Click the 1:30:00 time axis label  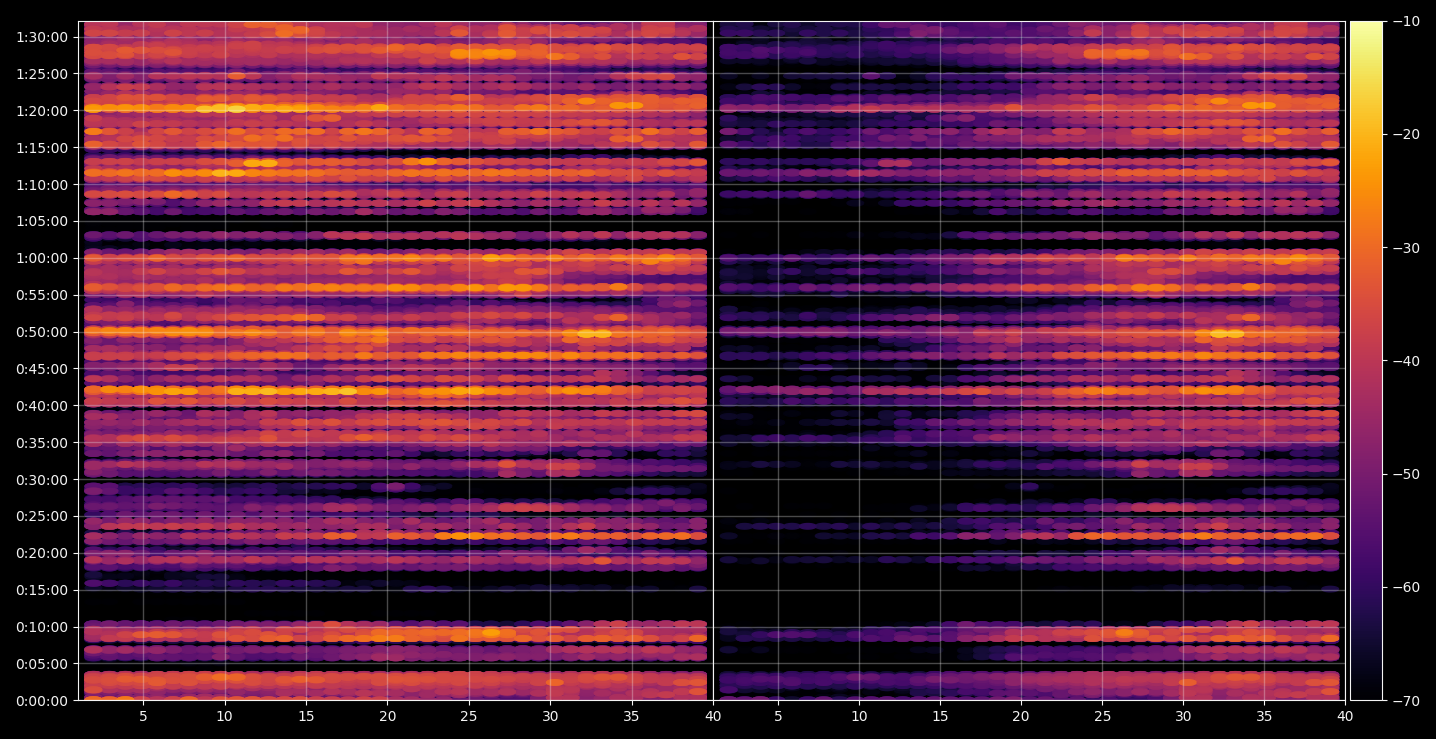point(42,37)
